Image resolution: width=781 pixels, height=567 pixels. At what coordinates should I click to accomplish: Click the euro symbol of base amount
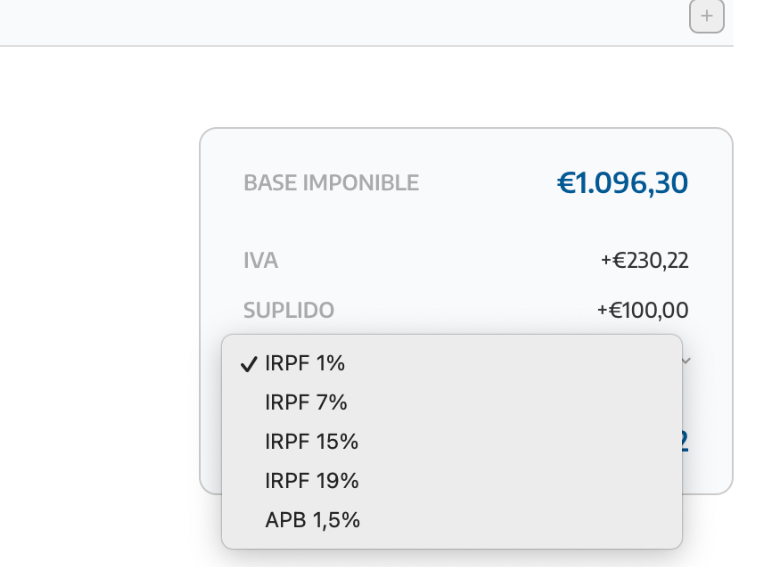point(564,184)
